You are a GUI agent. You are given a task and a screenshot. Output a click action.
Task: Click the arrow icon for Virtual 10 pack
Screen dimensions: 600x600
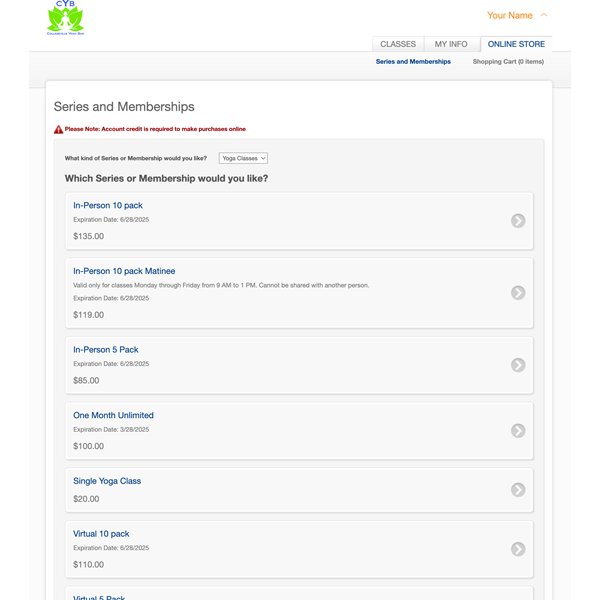click(518, 549)
